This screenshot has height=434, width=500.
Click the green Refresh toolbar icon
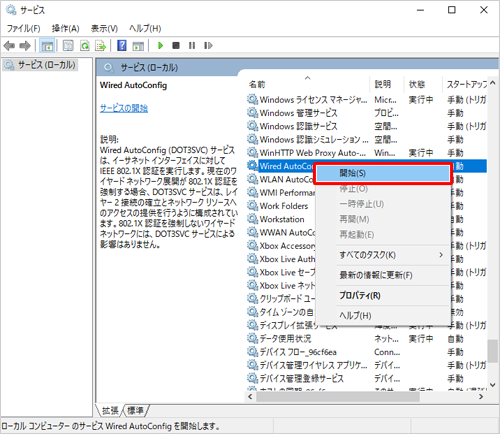85,45
